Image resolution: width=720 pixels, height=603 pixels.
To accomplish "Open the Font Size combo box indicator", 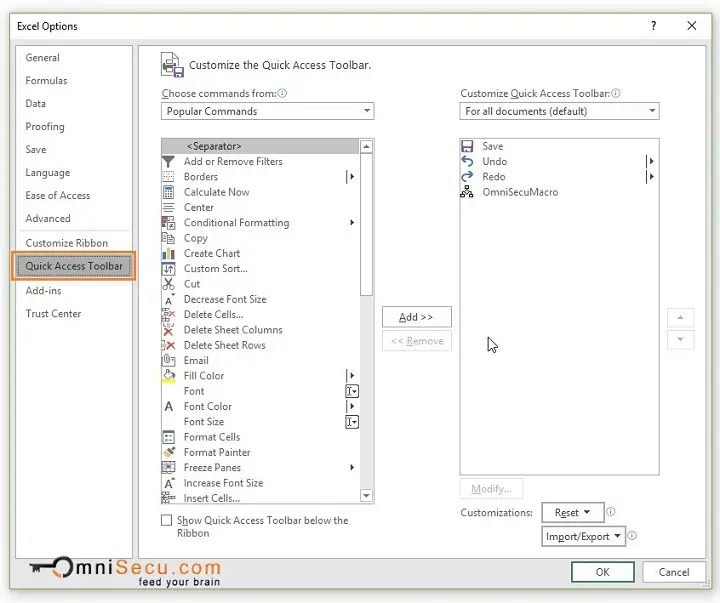I will click(352, 422).
